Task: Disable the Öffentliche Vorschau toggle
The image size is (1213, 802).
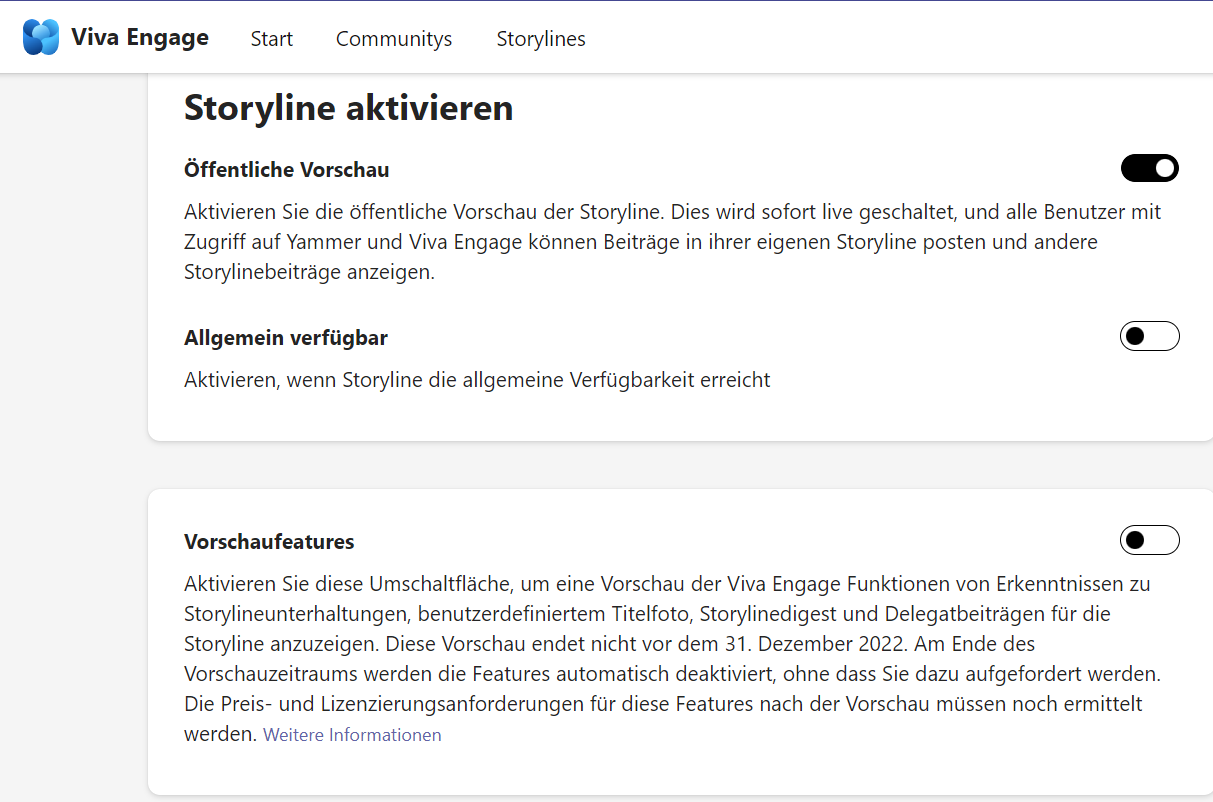Action: (1149, 168)
